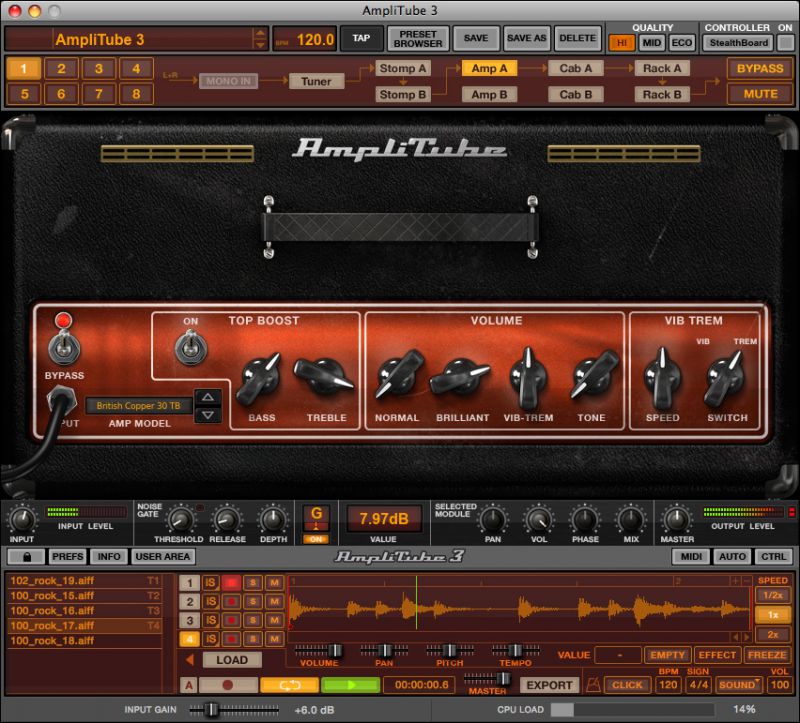Screen dimensions: 800x723
Task: Open the StealthBoard controller selector
Action: [x=738, y=43]
